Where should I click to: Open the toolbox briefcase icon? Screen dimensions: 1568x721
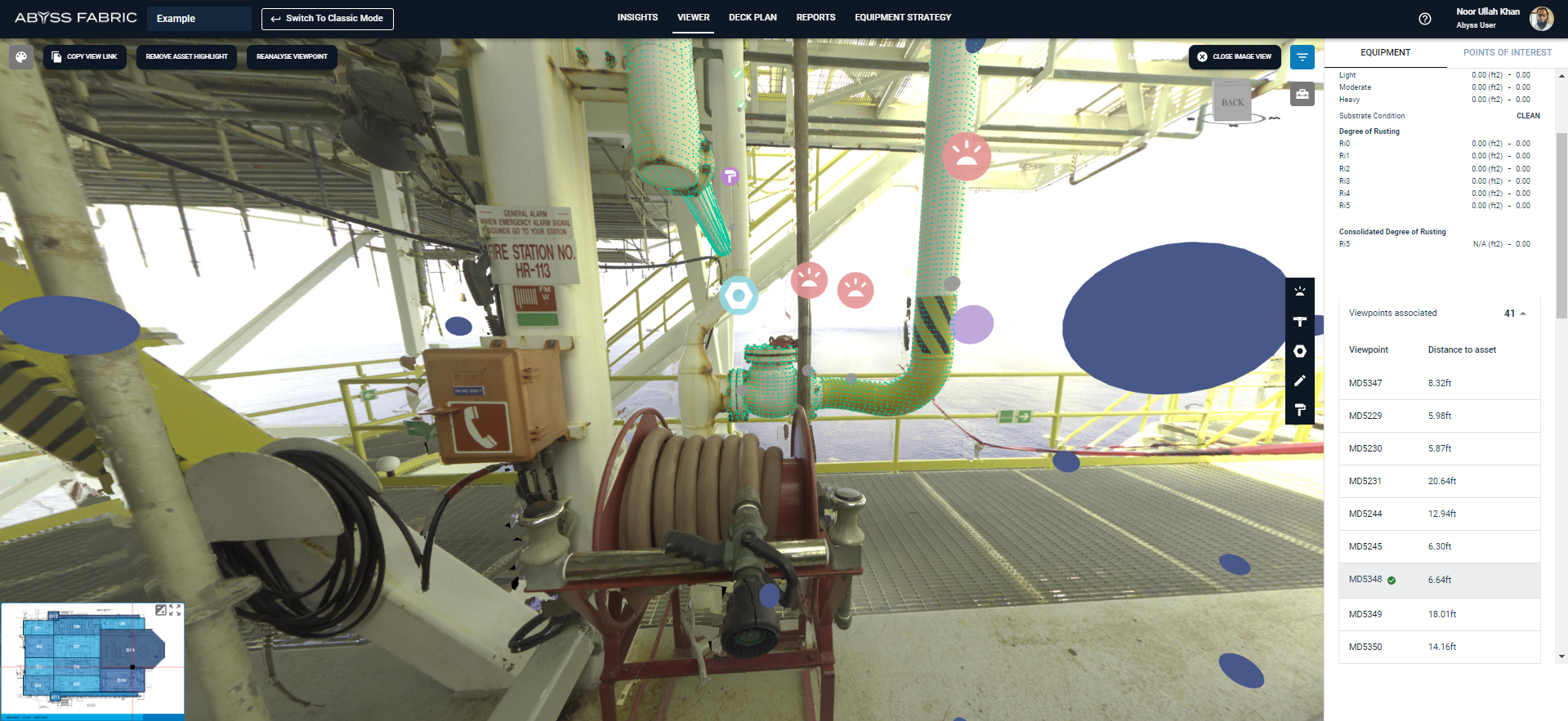coord(1302,95)
